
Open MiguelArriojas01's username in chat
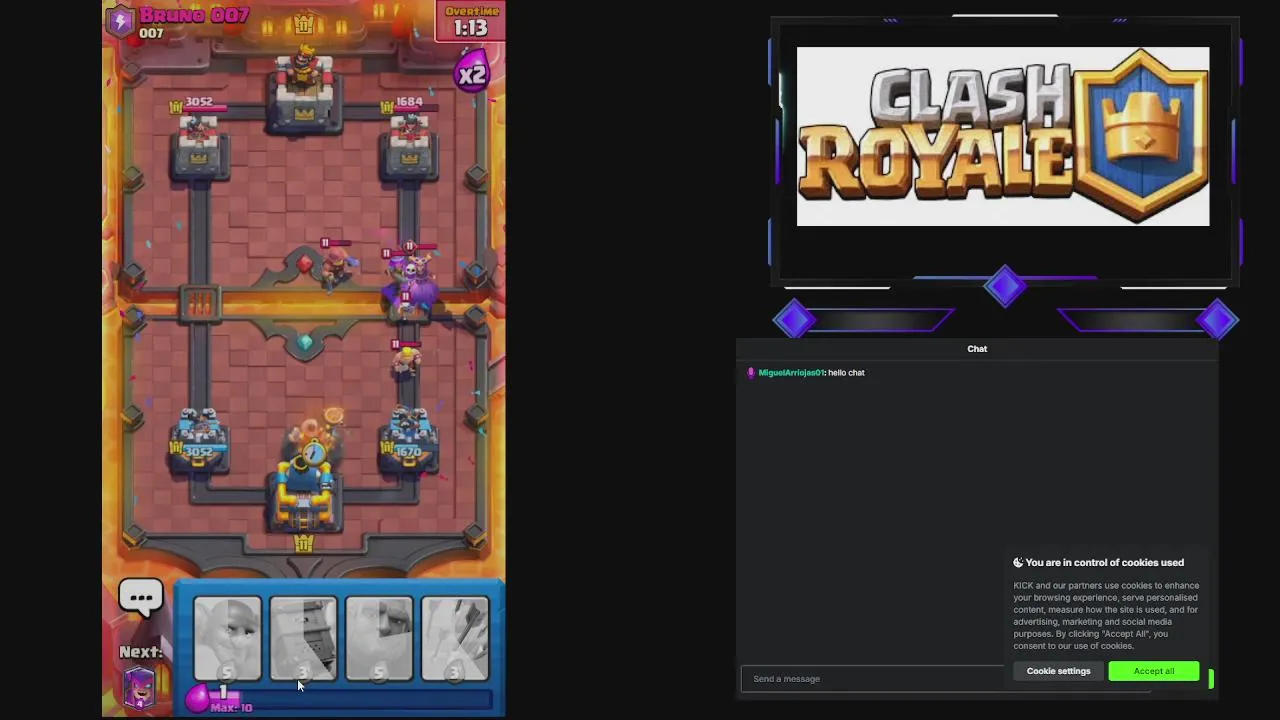coord(791,373)
